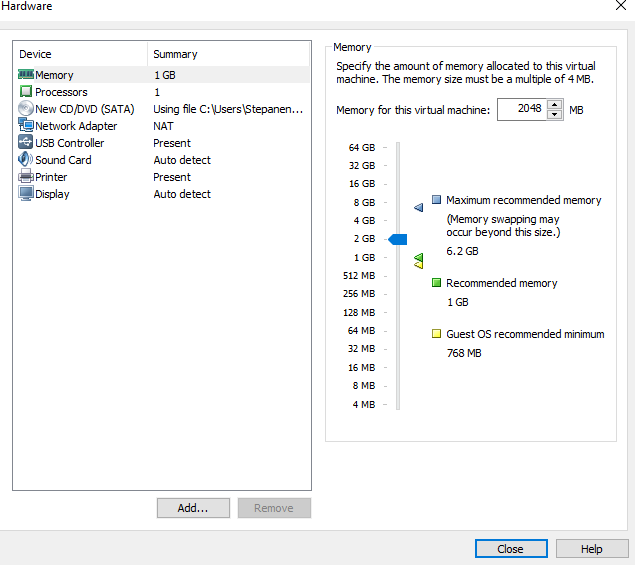The width and height of the screenshot is (635, 565).
Task: Click the 768 MB guest minimum value
Action: point(464,353)
